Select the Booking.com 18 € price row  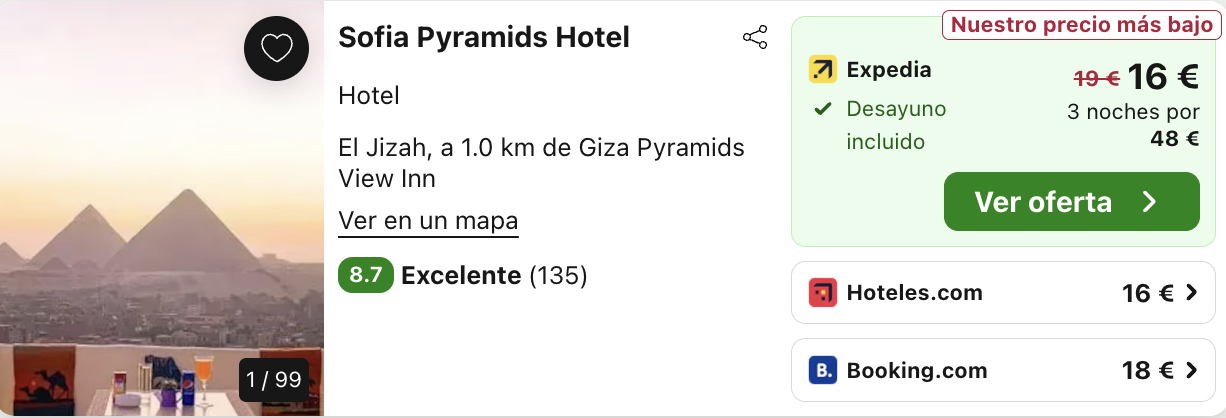click(996, 371)
